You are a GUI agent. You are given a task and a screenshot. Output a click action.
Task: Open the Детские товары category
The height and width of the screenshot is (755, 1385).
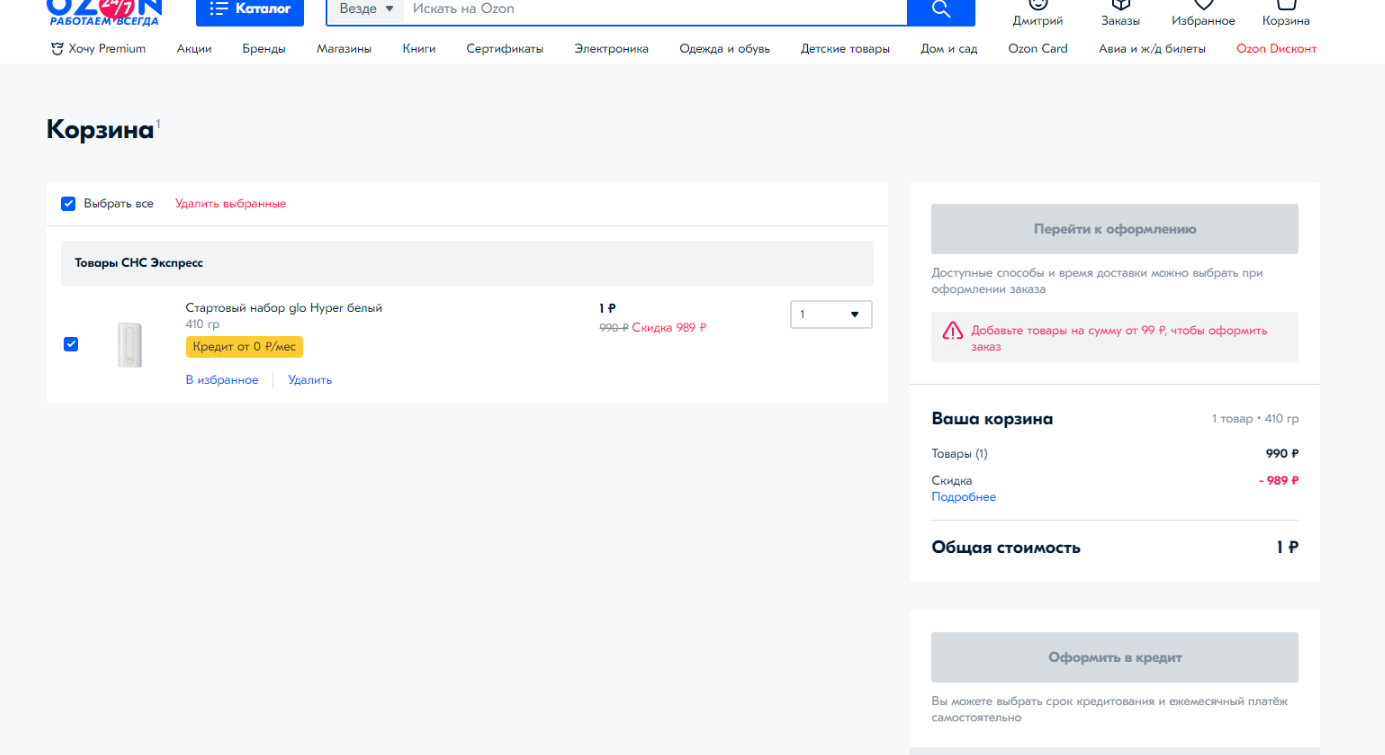tap(845, 49)
